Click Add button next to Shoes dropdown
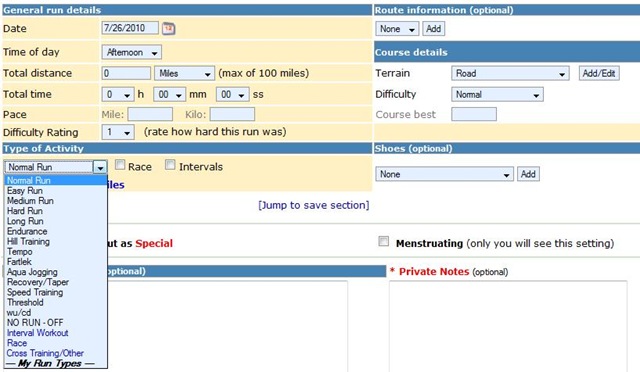The width and height of the screenshot is (640, 372). coord(528,174)
